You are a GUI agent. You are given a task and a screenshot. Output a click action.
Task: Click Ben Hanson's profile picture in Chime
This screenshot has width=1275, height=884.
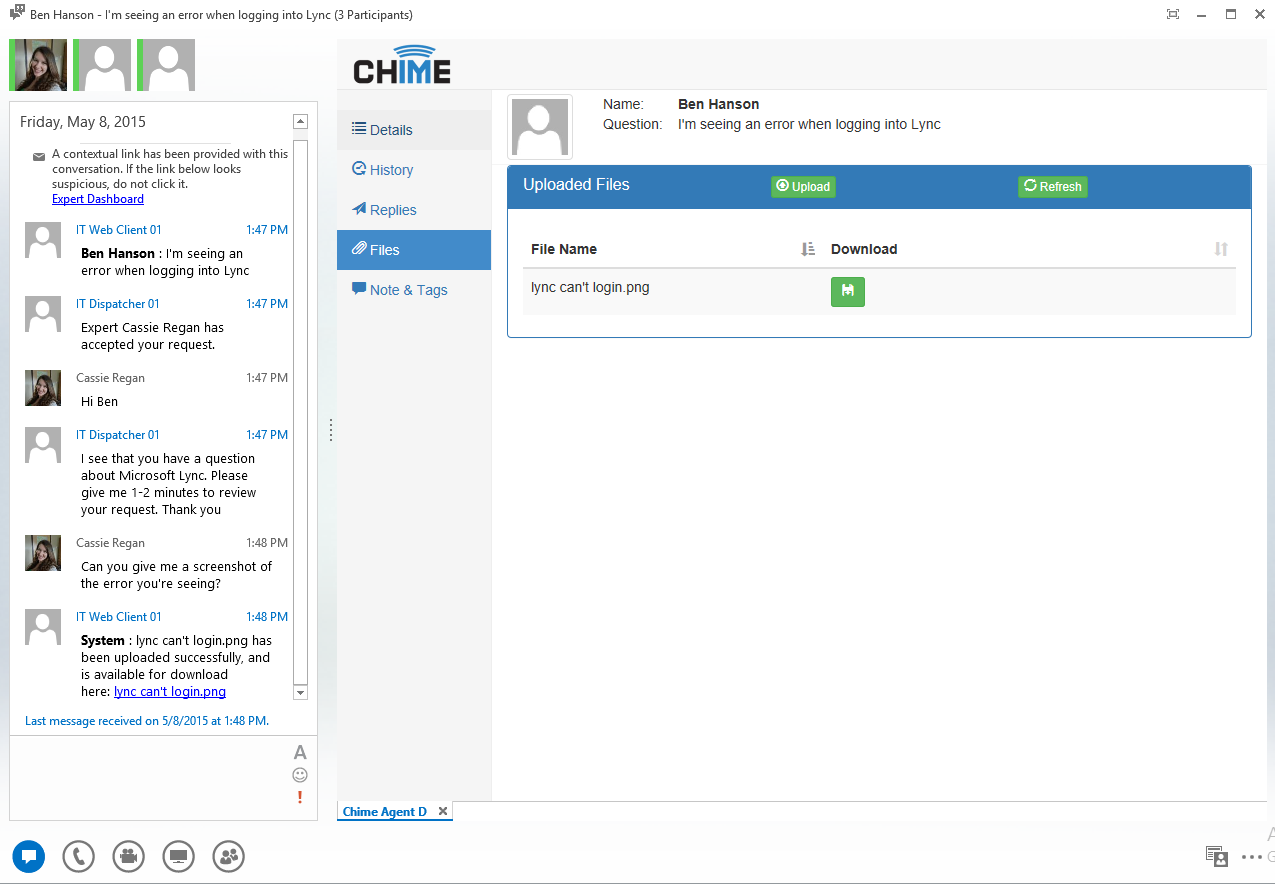click(540, 127)
